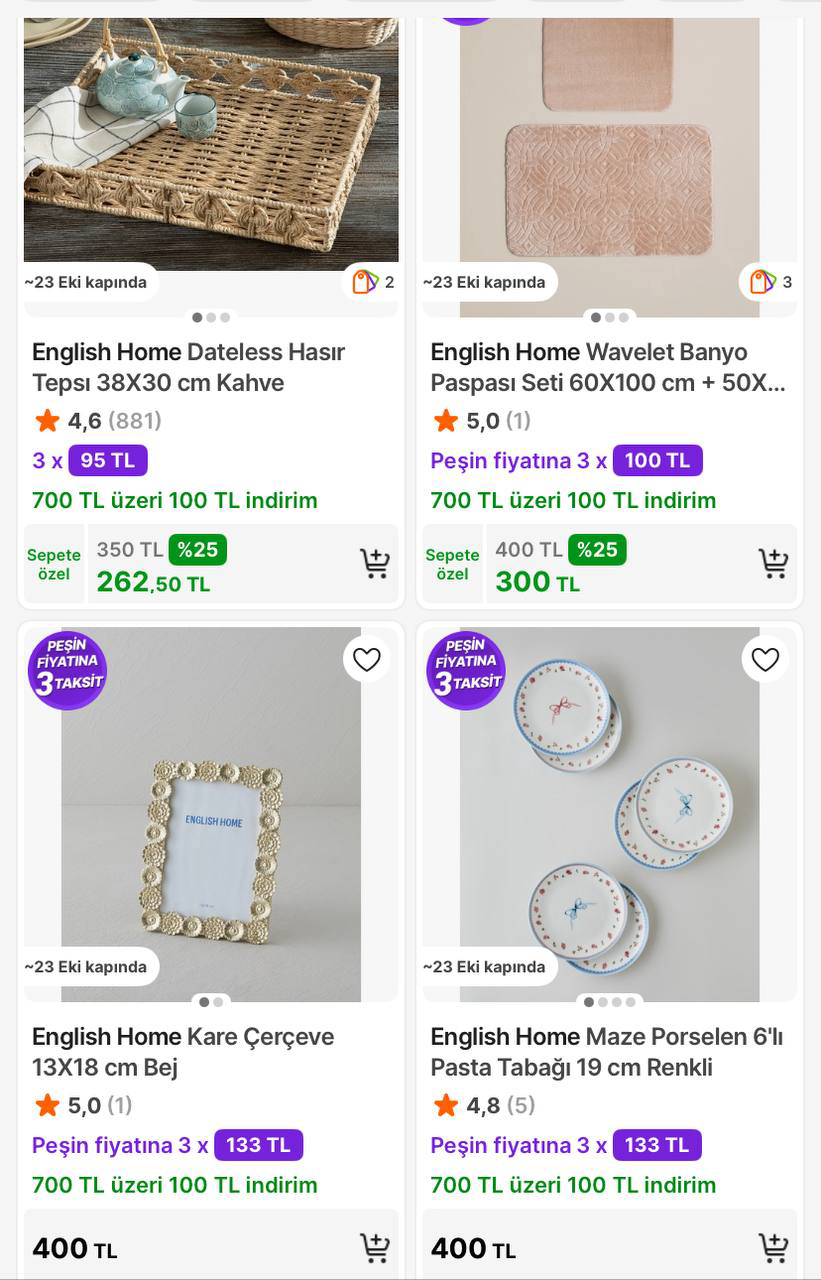Open the Dateless Hasır Tepsi product title
The height and width of the screenshot is (1280, 821).
click(x=188, y=367)
